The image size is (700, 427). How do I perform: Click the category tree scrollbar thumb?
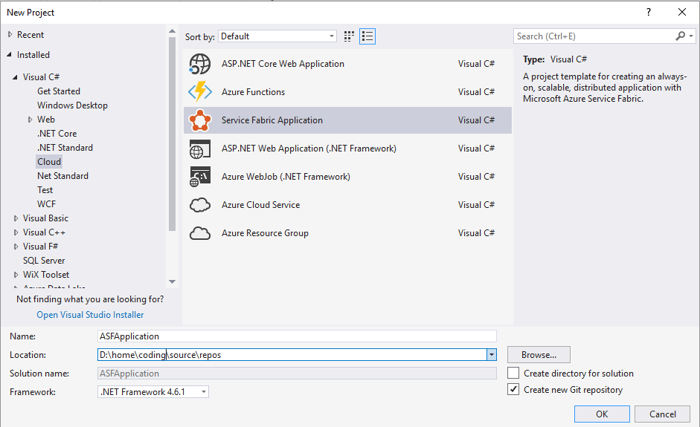(x=172, y=134)
